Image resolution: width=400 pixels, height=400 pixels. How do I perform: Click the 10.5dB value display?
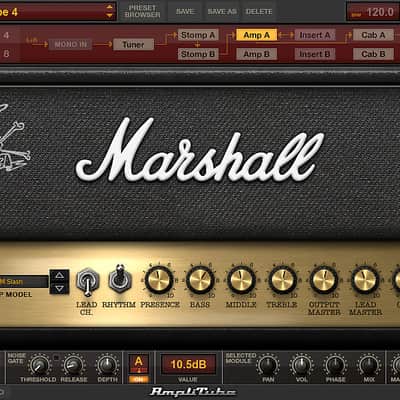188,364
